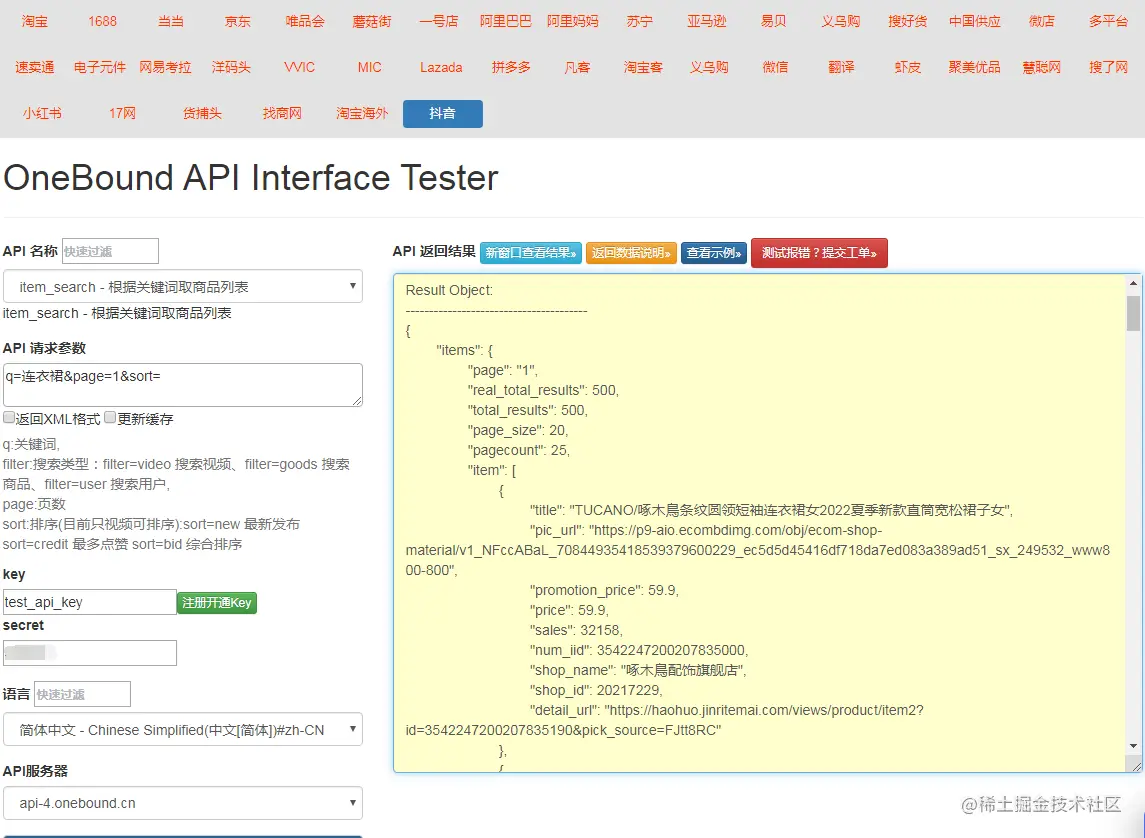Choose the 货捕头 platform link
This screenshot has height=838, width=1145.
[202, 113]
